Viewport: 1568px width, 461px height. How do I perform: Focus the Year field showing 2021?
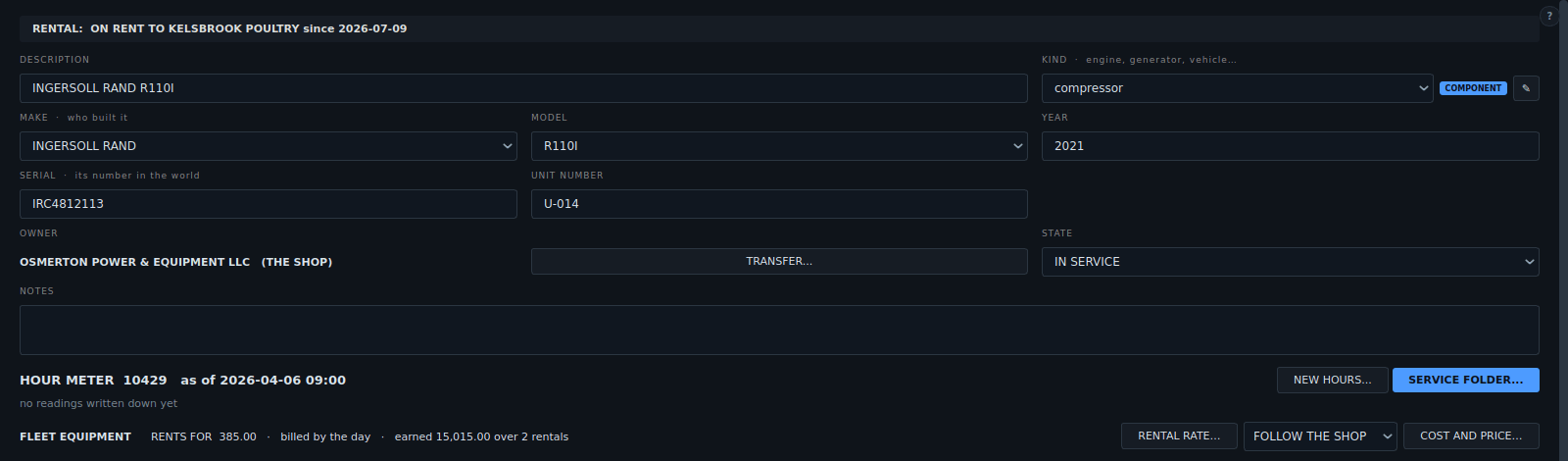point(1290,146)
